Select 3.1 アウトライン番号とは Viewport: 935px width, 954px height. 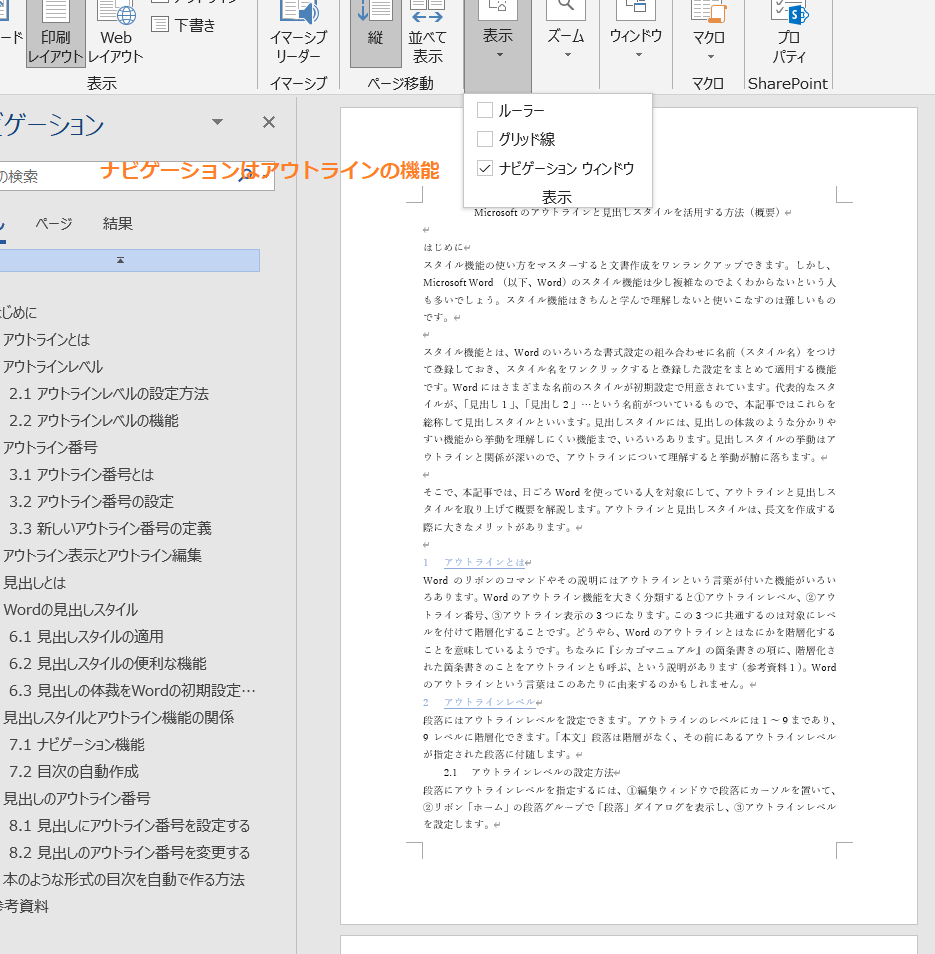pyautogui.click(x=82, y=475)
